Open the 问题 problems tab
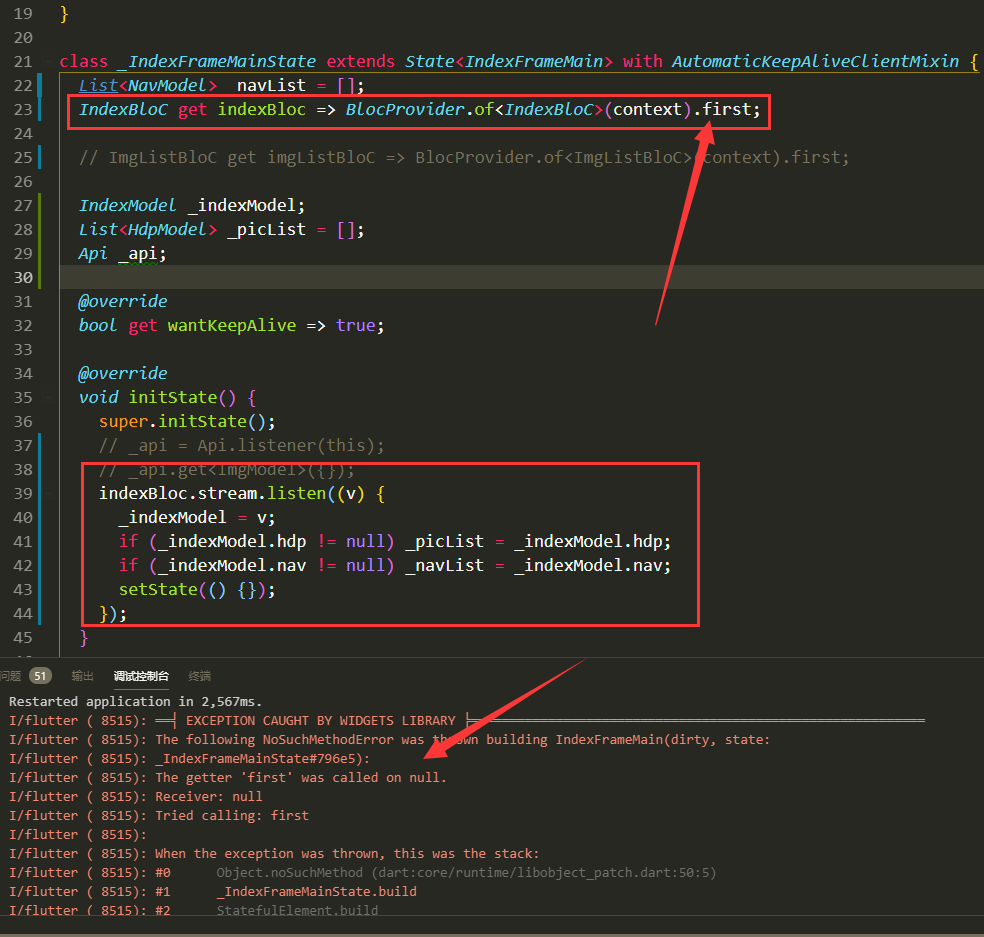984x937 pixels. (x=11, y=676)
